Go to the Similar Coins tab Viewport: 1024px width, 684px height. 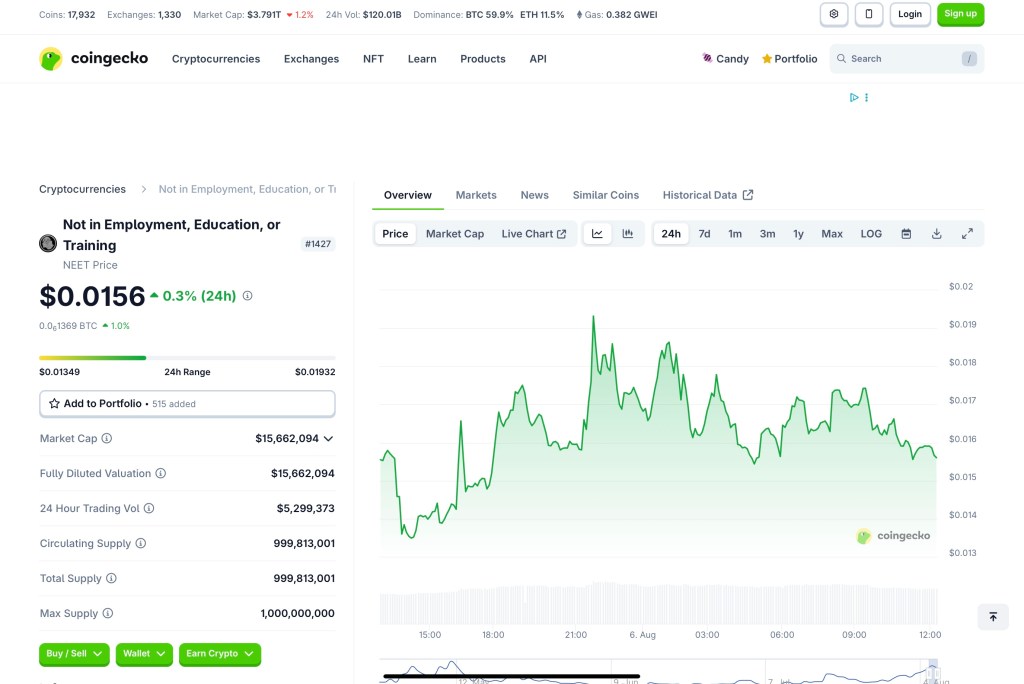[x=605, y=195]
